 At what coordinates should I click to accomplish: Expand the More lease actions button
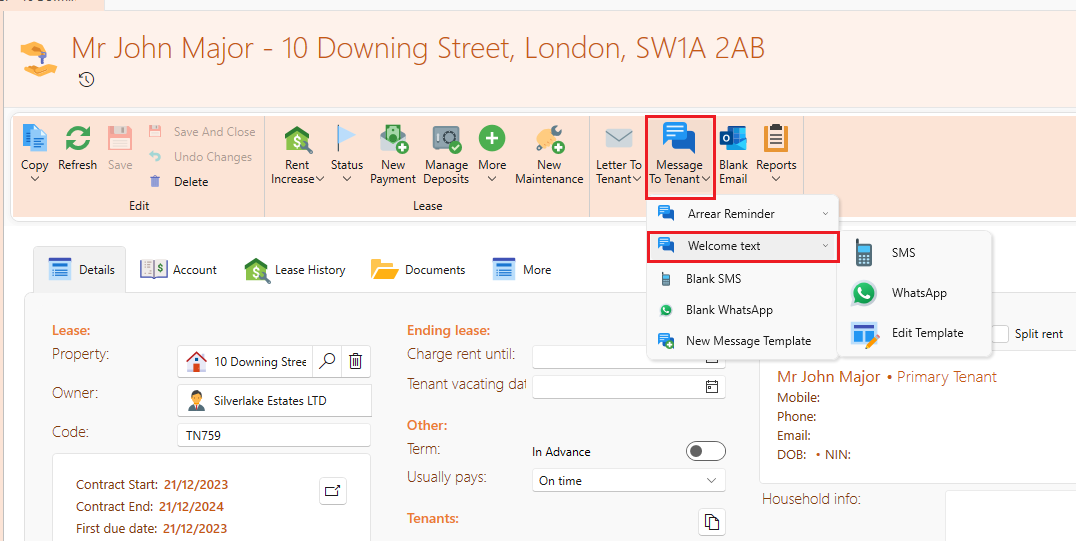492,155
